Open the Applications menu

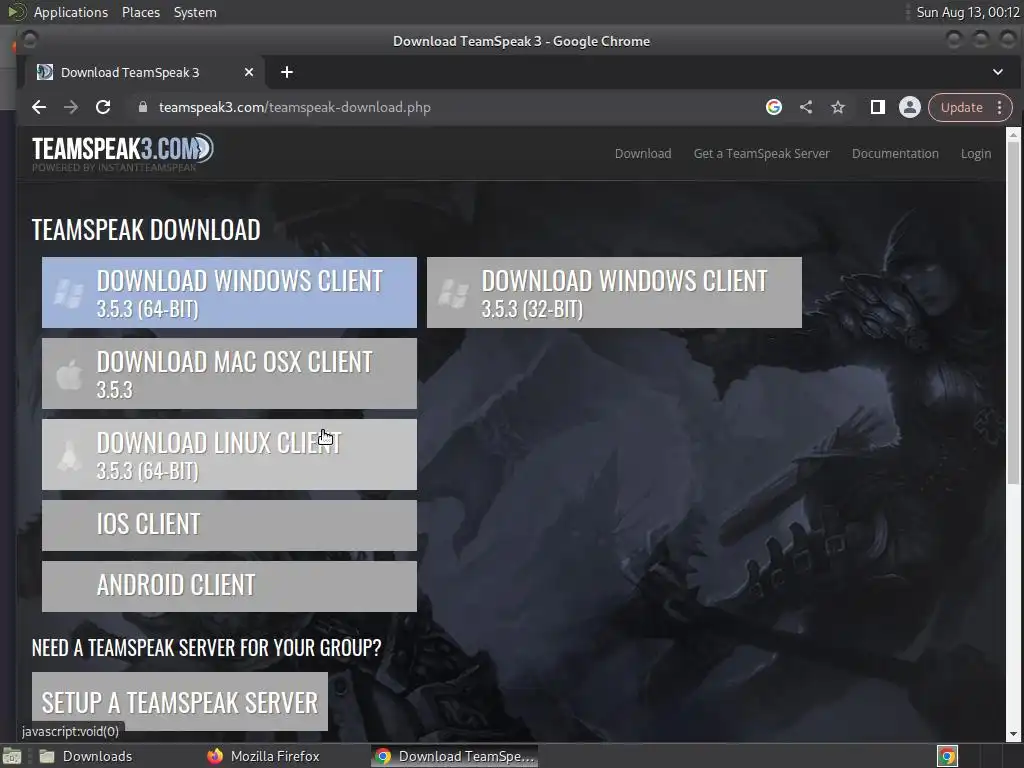tap(71, 12)
